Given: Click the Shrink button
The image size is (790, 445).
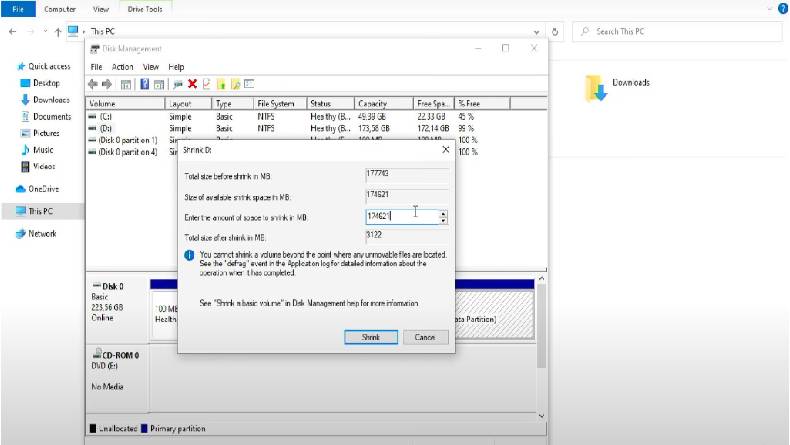Looking at the screenshot, I should 371,337.
